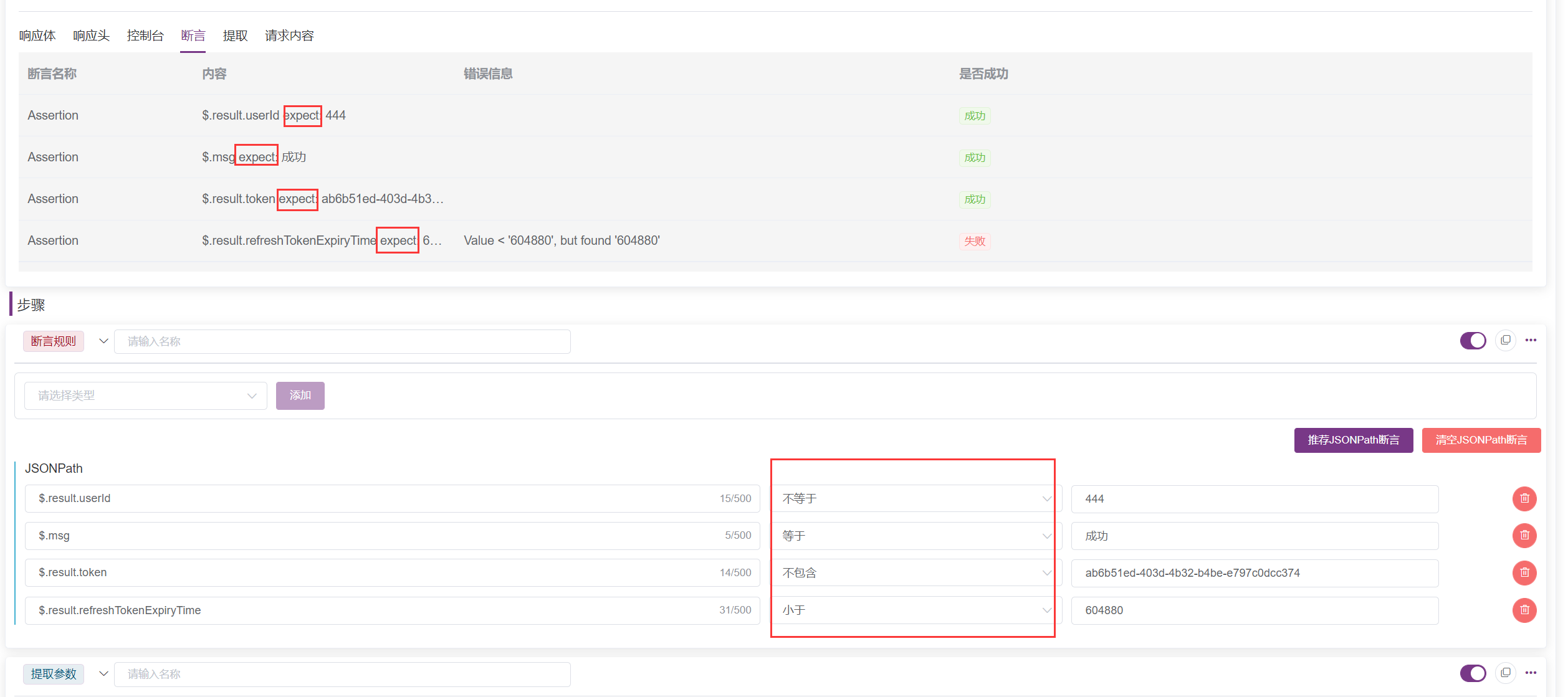This screenshot has width=1568, height=697.
Task: Open more options for 断言规则 step
Action: click(1531, 340)
